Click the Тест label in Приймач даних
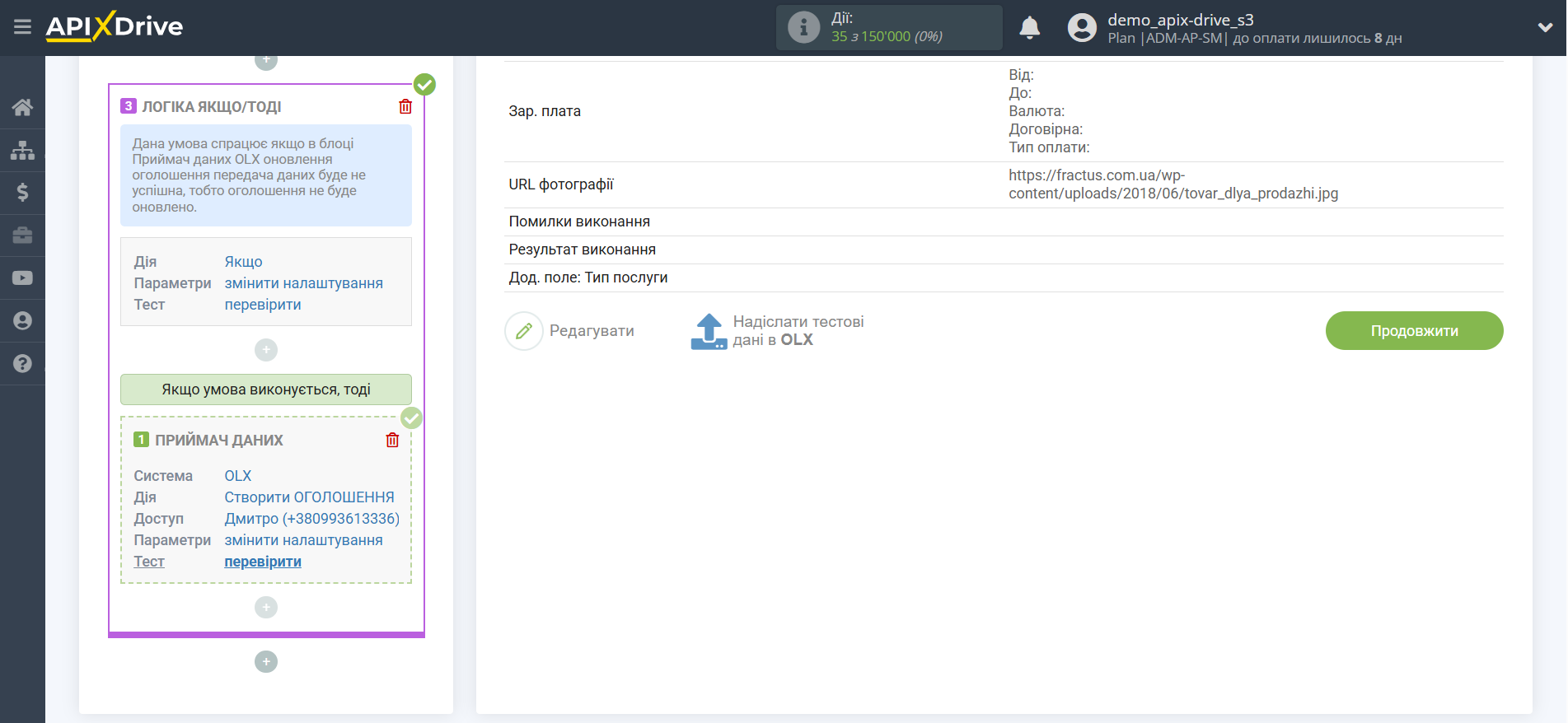Viewport: 1568px width, 723px height. (149, 562)
